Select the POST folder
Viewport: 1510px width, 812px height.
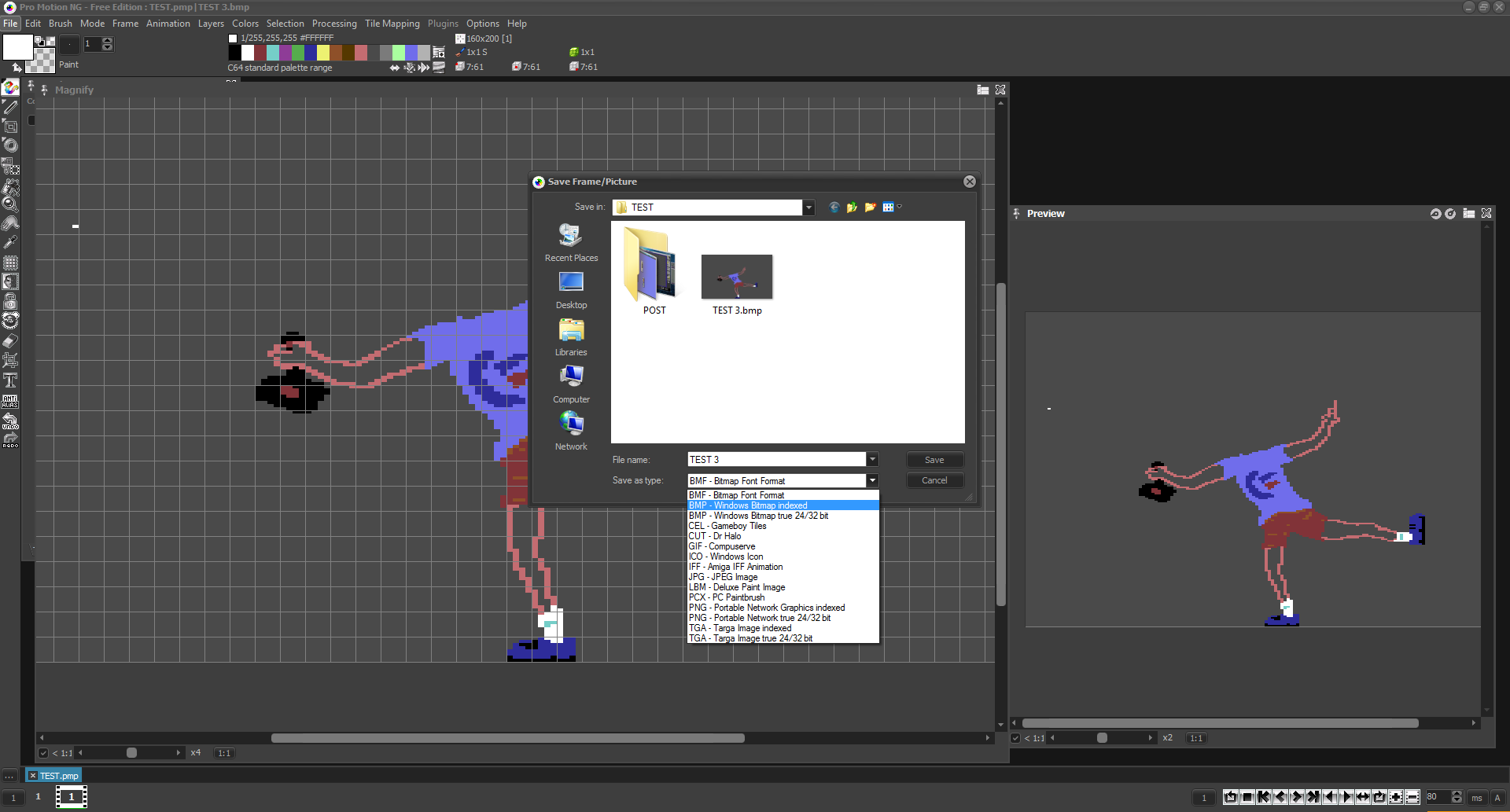pos(654,271)
